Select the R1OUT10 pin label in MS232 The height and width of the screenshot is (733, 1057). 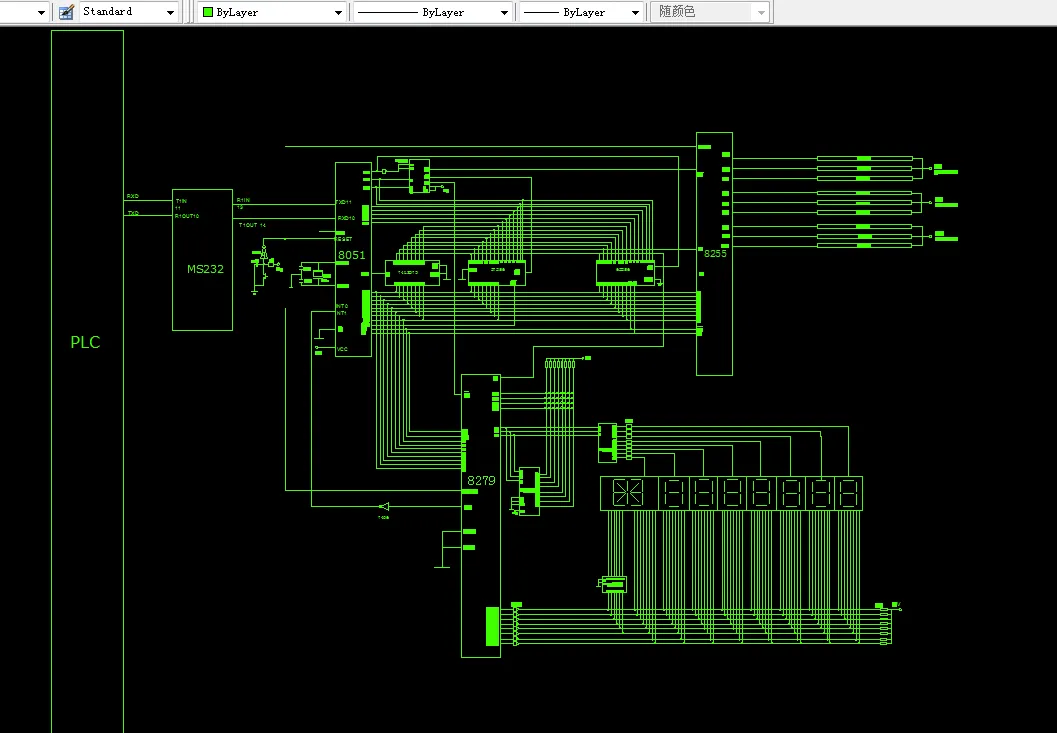coord(187,216)
